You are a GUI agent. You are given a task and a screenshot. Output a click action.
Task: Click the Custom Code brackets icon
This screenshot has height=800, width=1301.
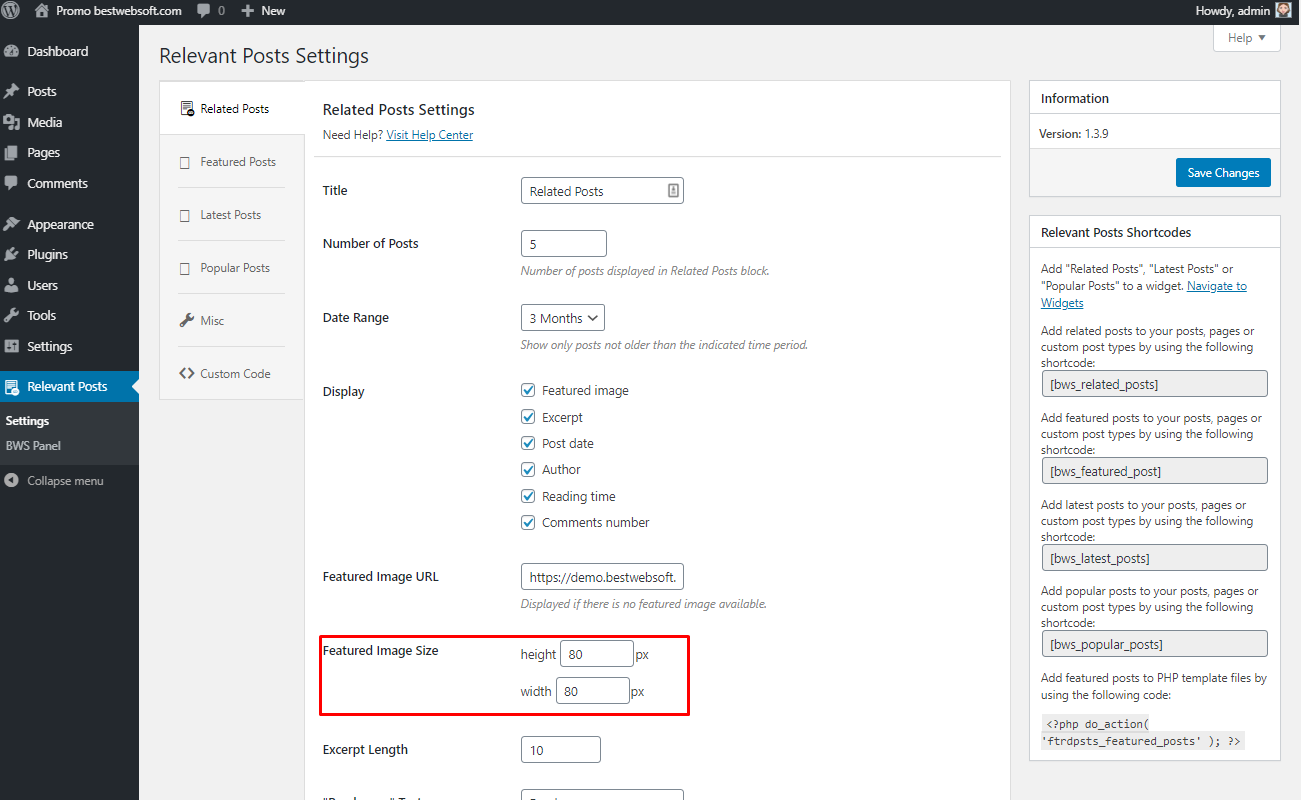(x=187, y=374)
